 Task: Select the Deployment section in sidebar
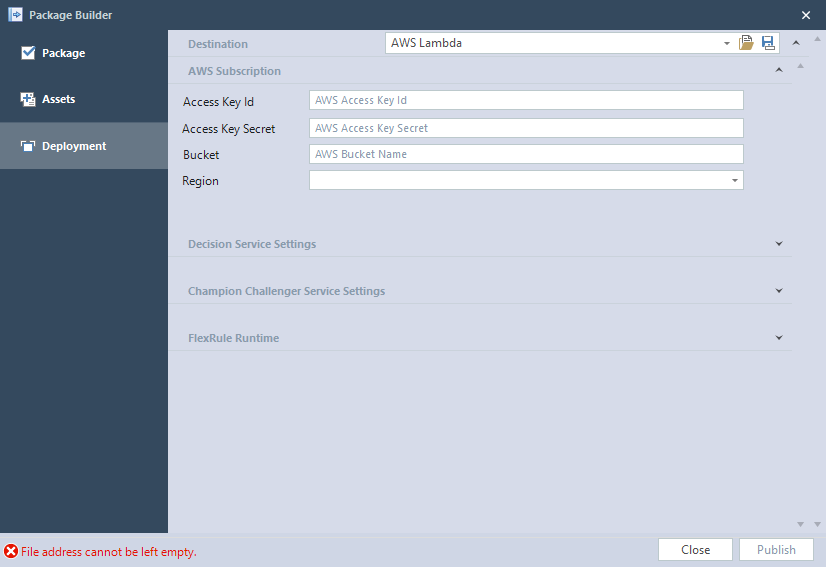[84, 146]
